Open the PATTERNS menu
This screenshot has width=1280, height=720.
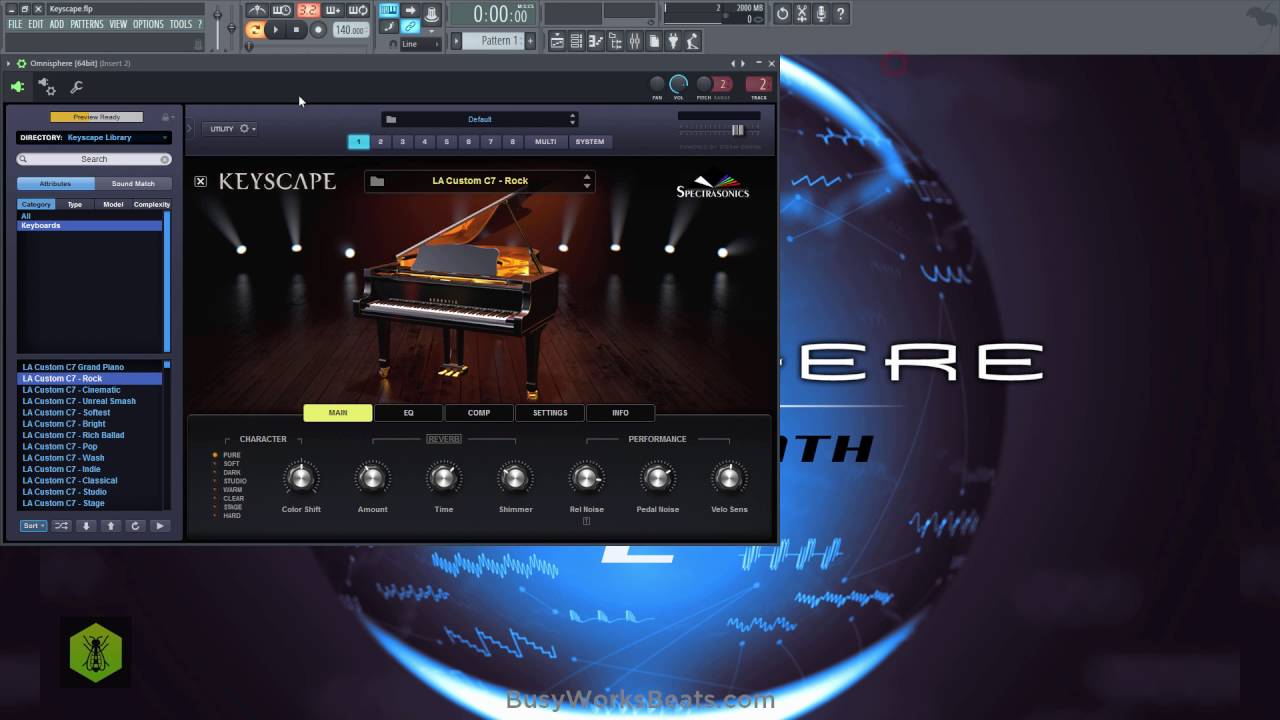[87, 24]
